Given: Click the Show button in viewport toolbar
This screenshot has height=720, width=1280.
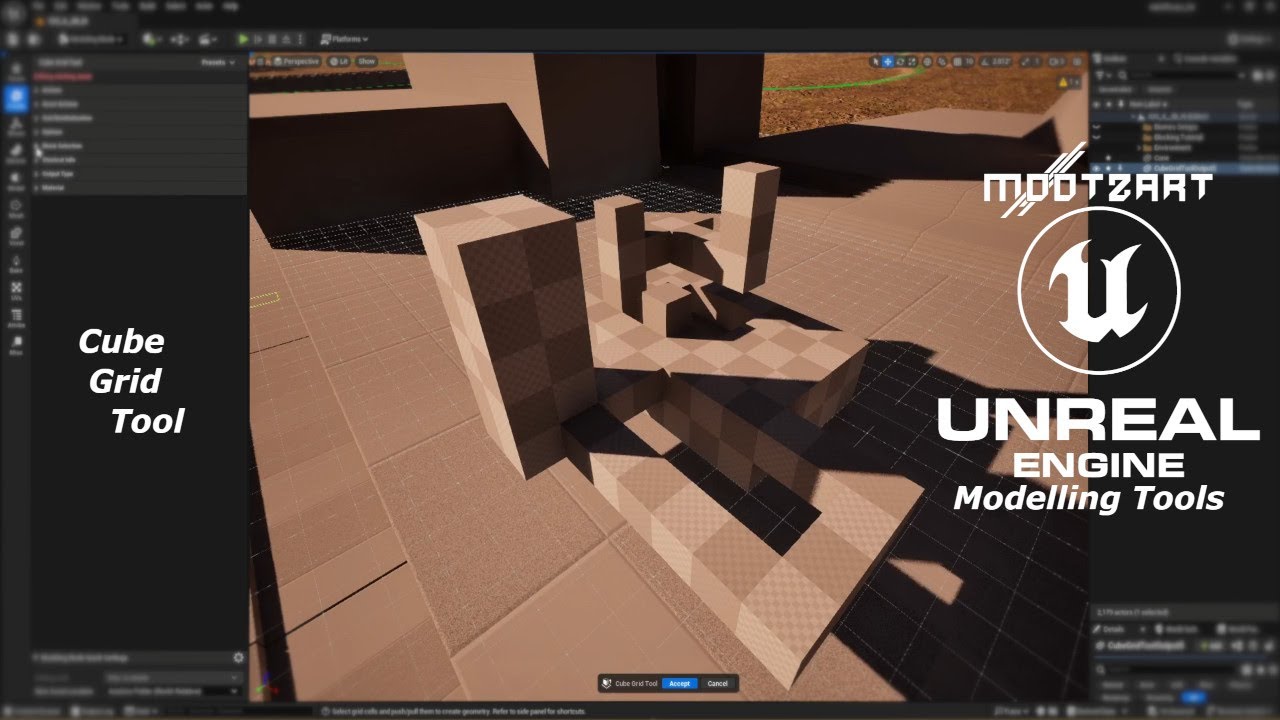Looking at the screenshot, I should click(x=366, y=61).
